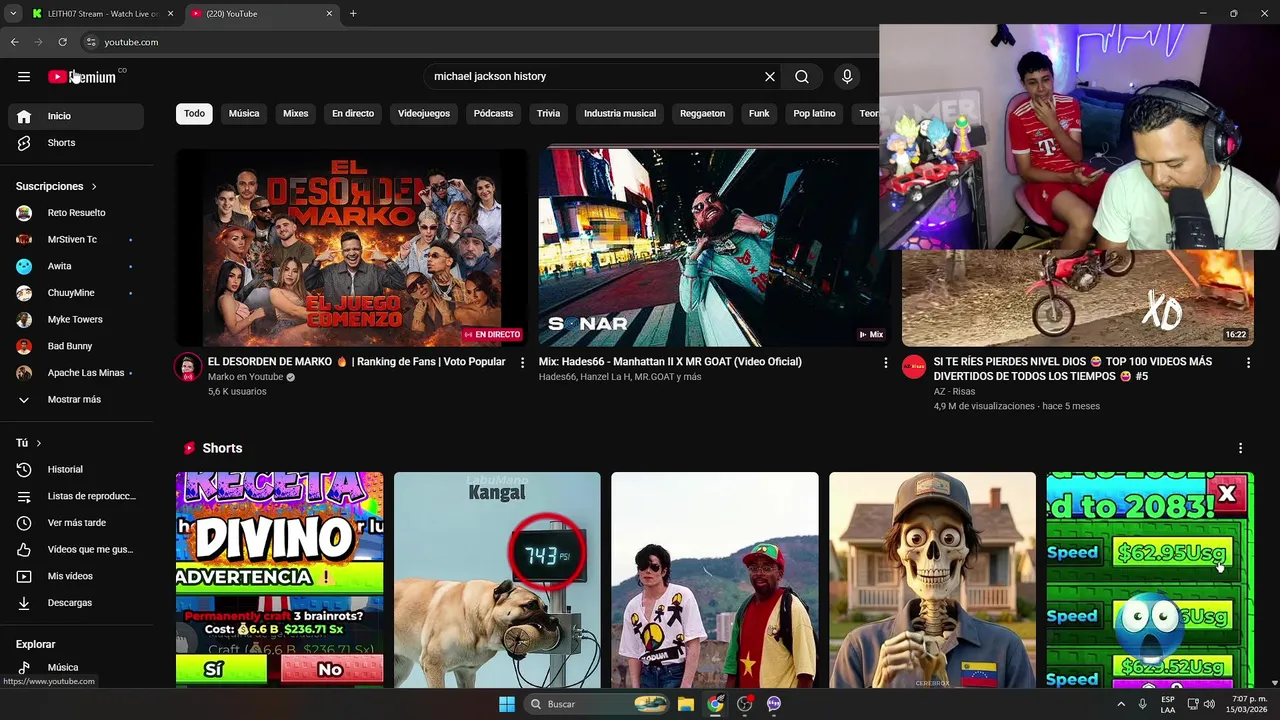Open options menu for Hades66 mix
The image size is (1280, 720).
tap(885, 363)
